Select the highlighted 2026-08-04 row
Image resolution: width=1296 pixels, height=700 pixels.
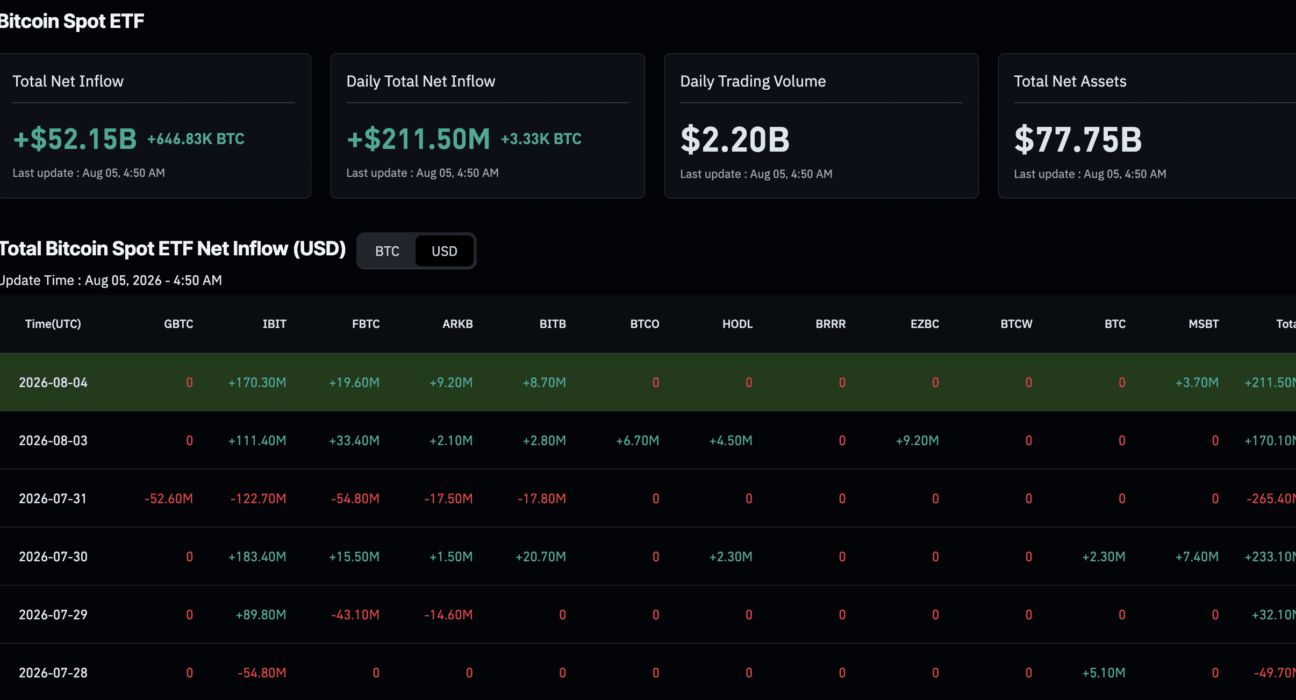tap(648, 382)
